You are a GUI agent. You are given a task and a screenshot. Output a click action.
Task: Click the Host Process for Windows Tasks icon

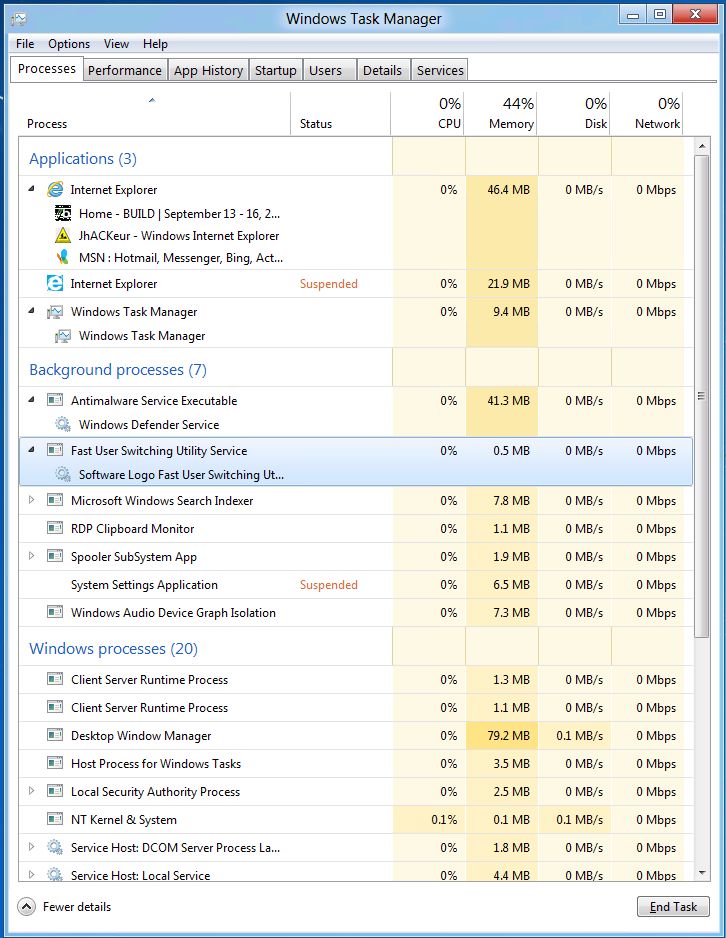pyautogui.click(x=55, y=763)
